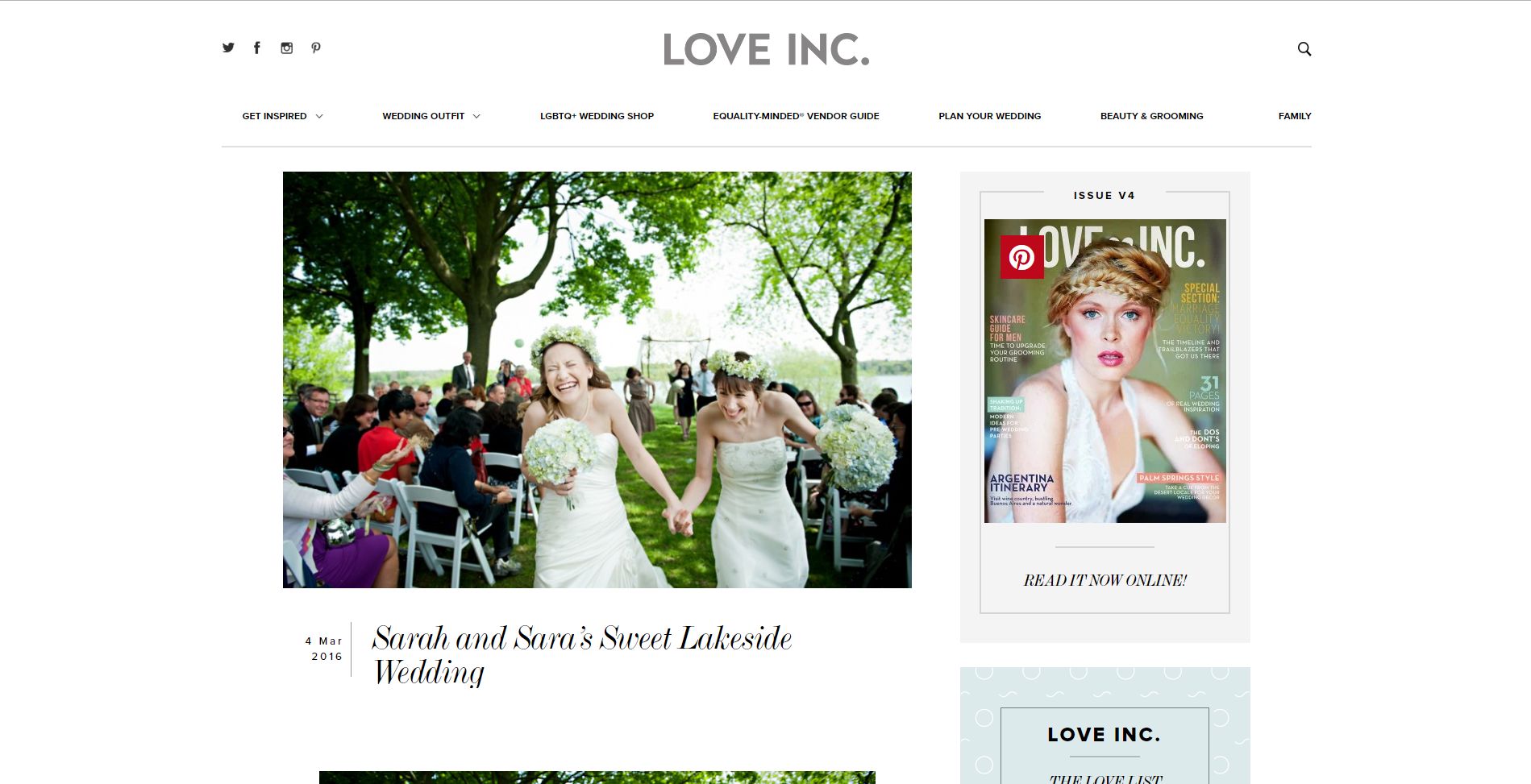This screenshot has width=1531, height=784.
Task: Expand the Get Inspired dropdown arrow
Action: tap(319, 116)
